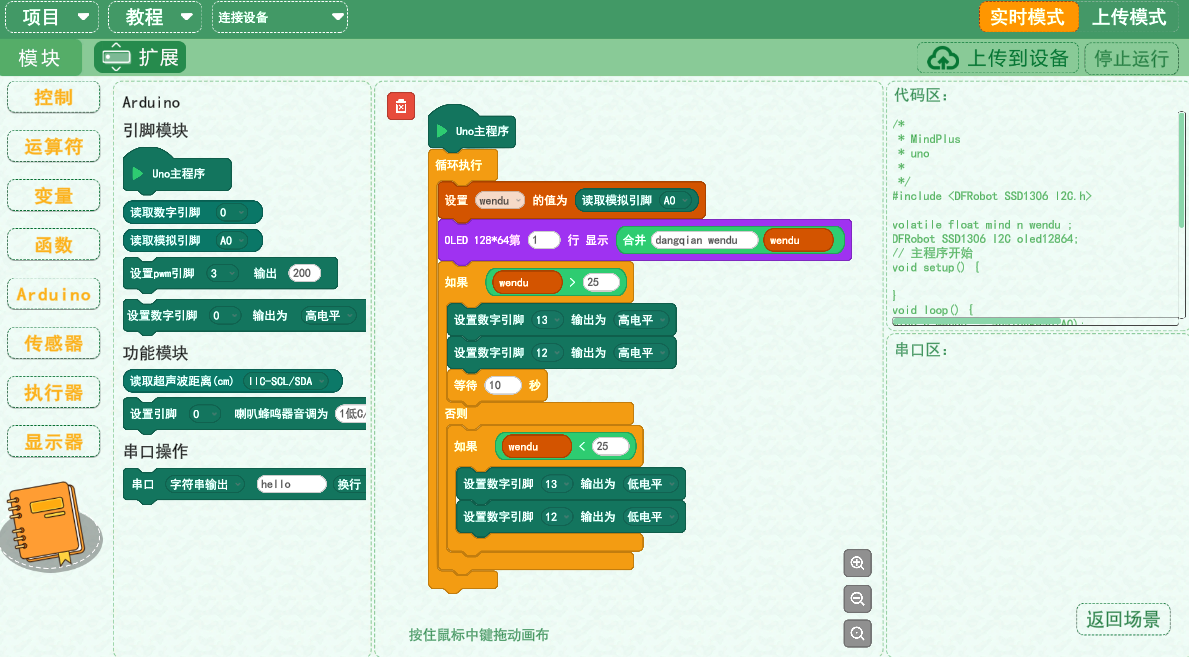Edit pwm output value 200 in palette

(x=304, y=273)
